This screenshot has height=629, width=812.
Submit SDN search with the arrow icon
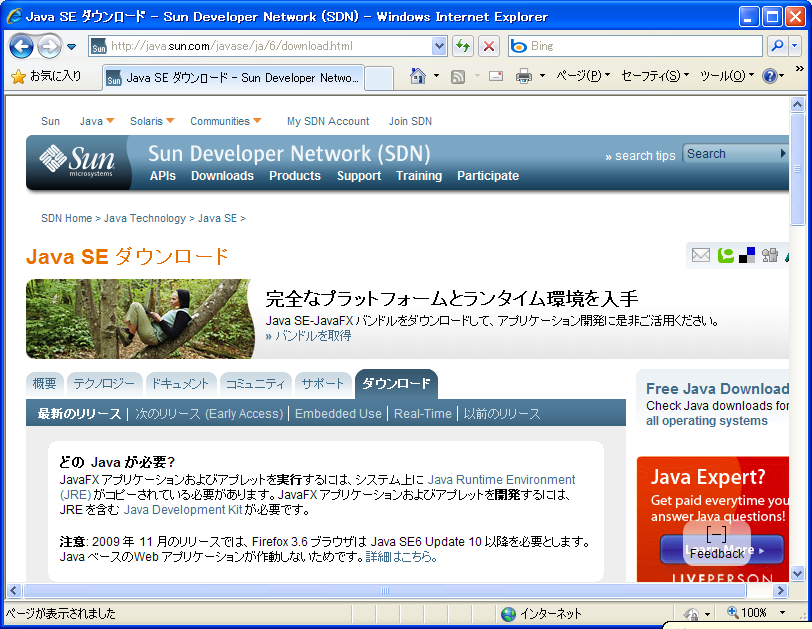(x=783, y=154)
